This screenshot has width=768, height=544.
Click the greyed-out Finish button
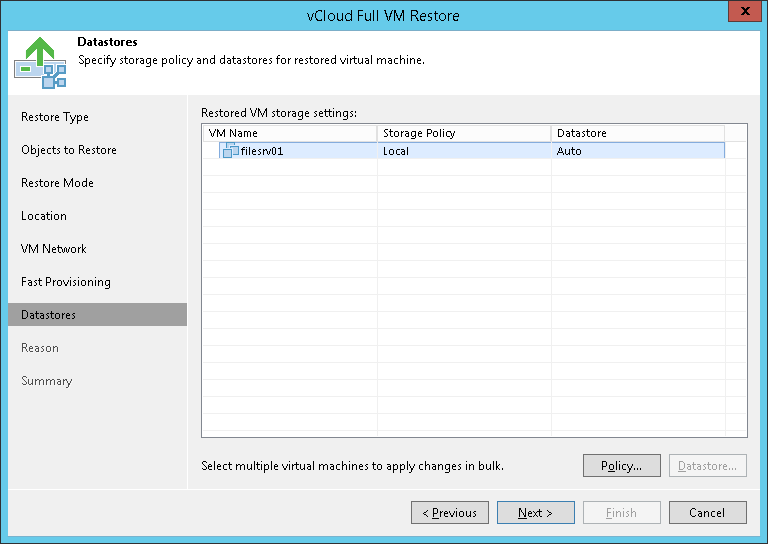[x=622, y=513]
